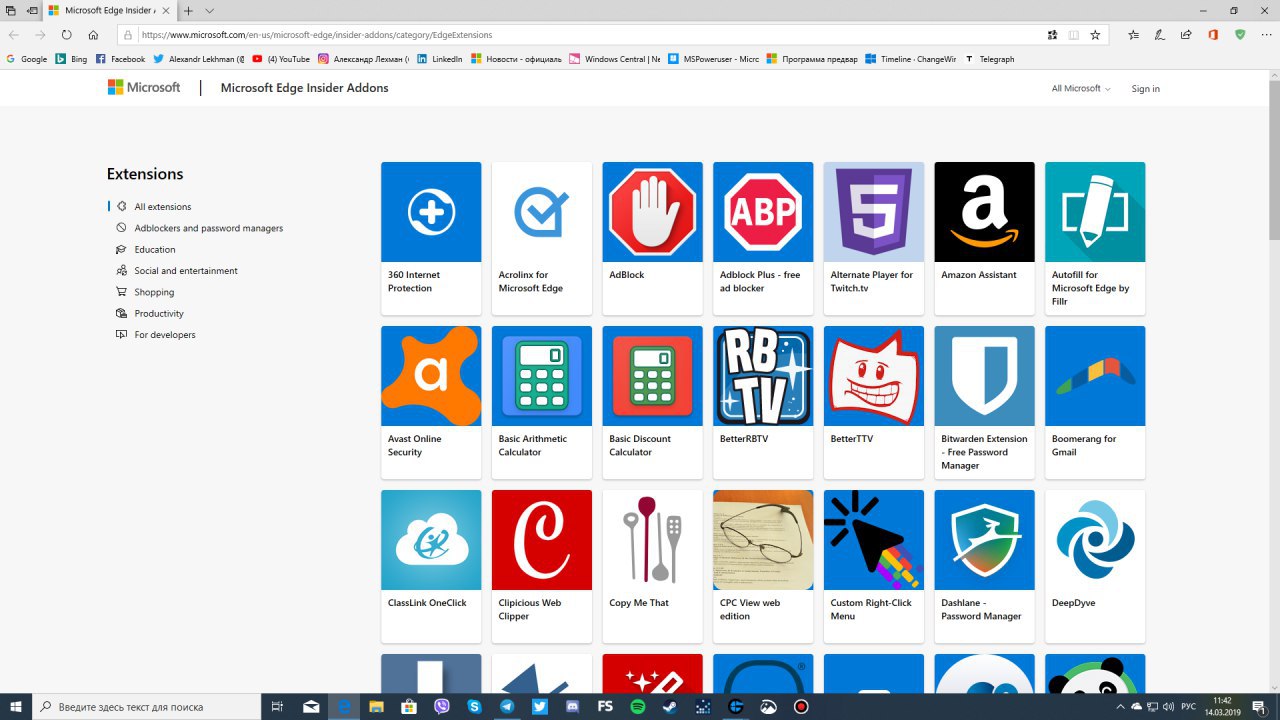Open Spotify from the taskbar
Screen dimensions: 1280x720
point(637,706)
